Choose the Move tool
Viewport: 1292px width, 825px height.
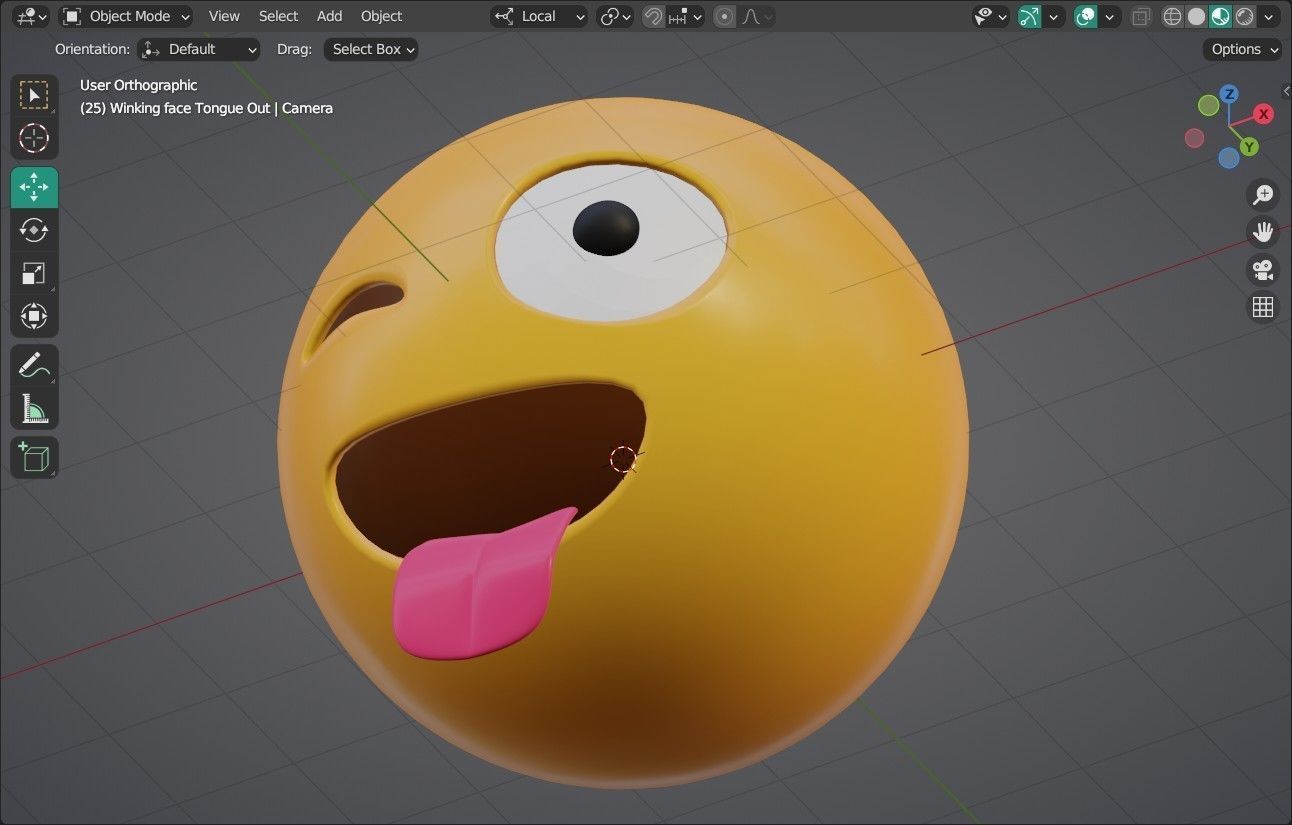(34, 188)
